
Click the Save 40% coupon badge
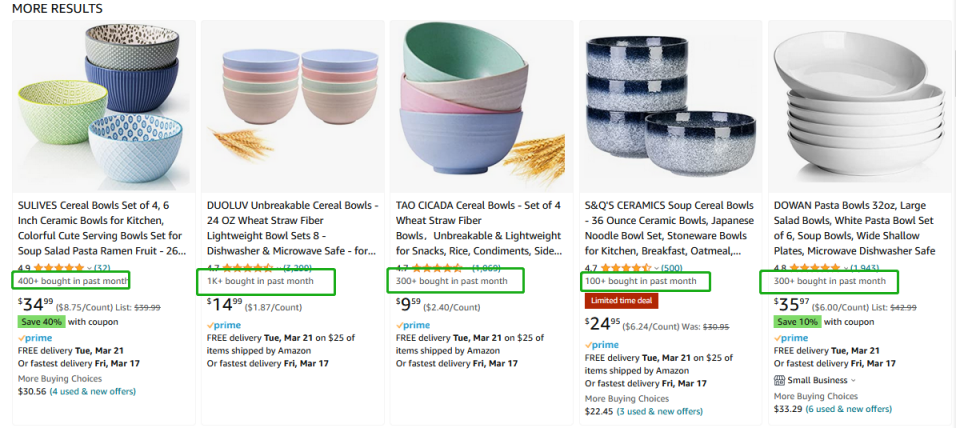click(40, 321)
